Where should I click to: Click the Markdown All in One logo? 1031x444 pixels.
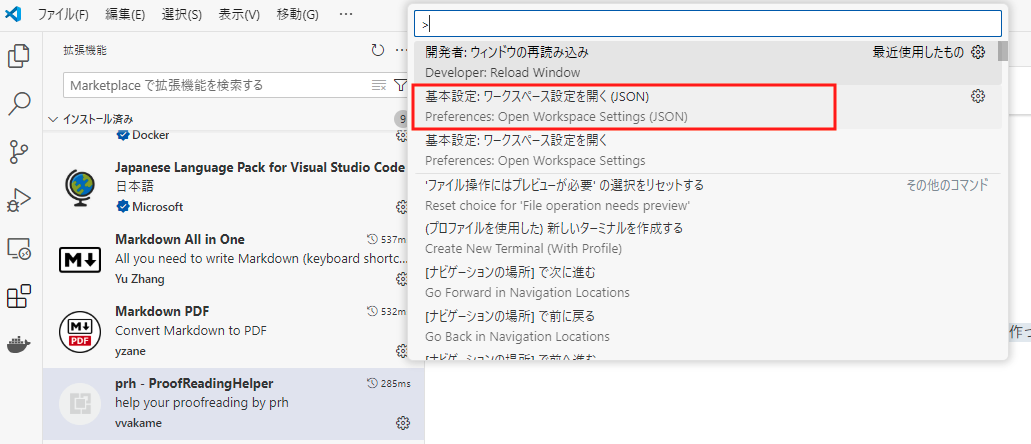tap(80, 260)
